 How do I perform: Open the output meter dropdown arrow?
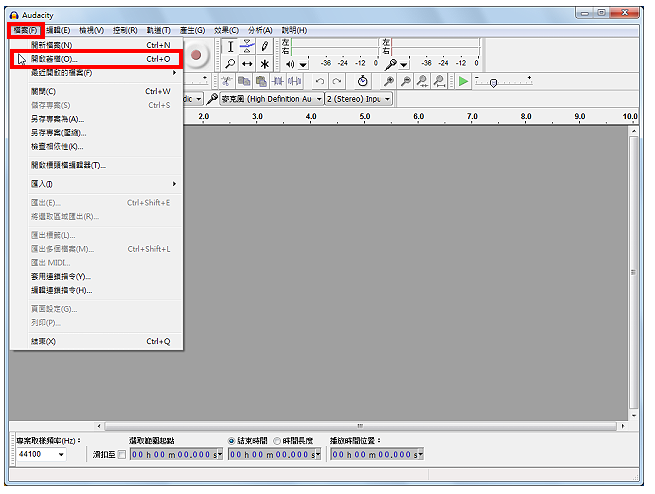[303, 65]
